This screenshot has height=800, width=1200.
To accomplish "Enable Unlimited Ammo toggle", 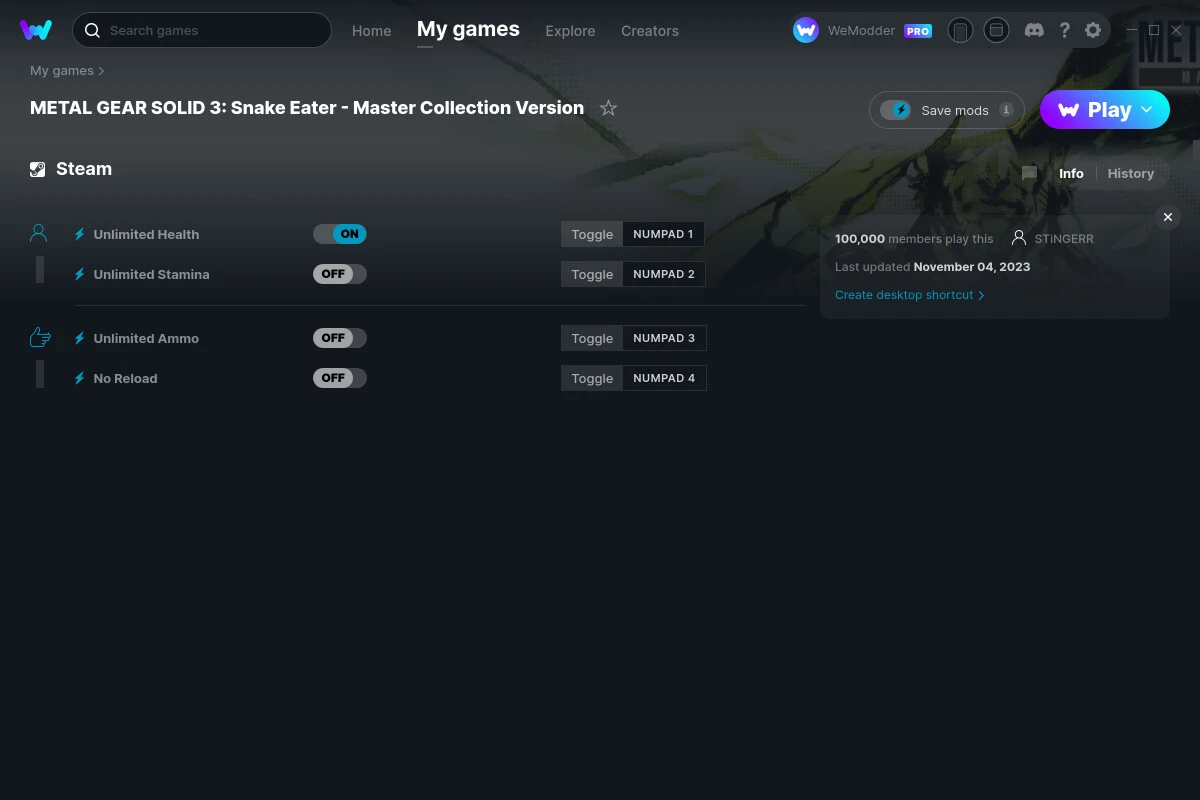I will coord(340,338).
